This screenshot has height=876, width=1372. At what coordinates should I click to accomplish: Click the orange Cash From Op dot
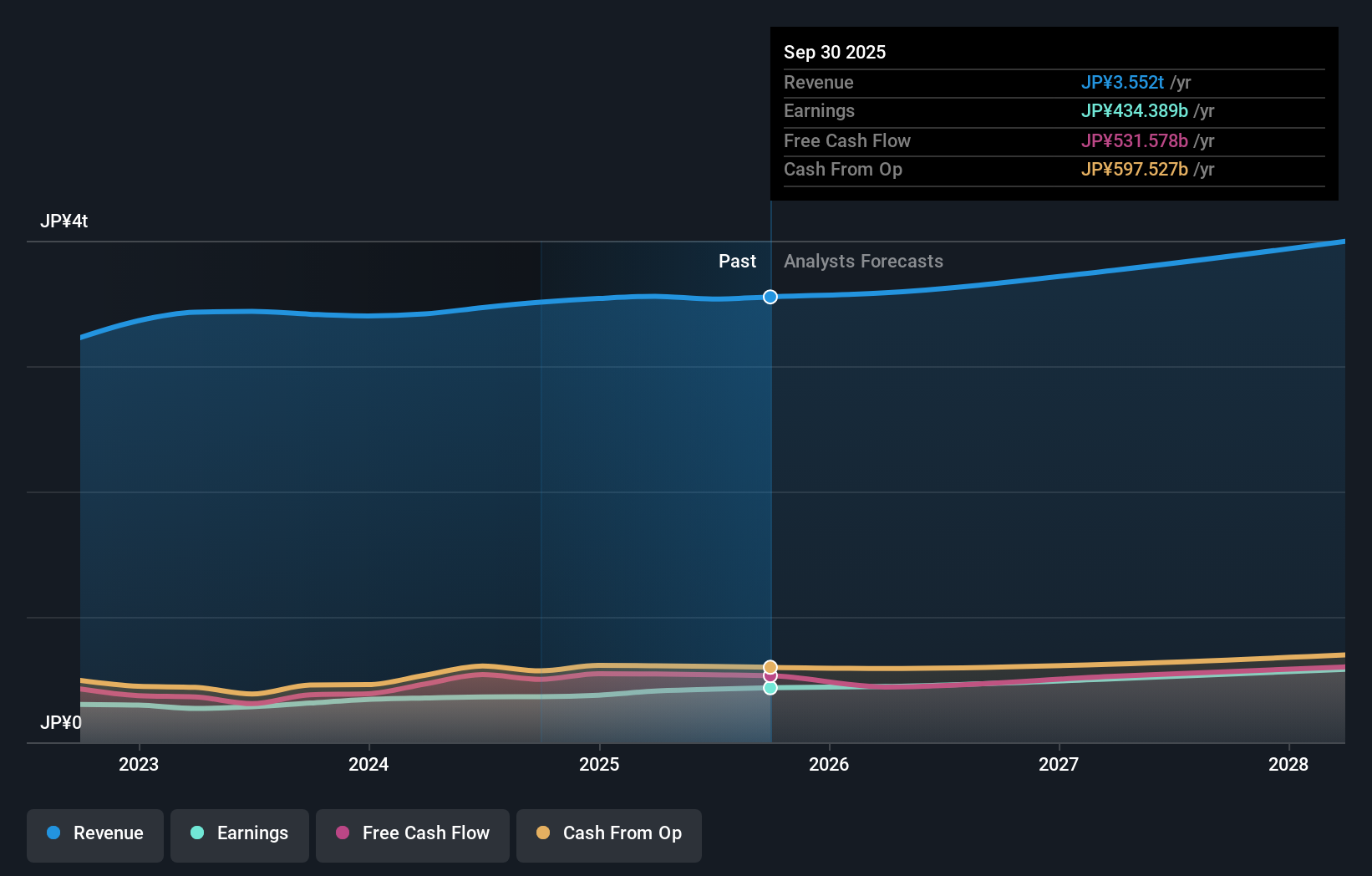point(543,833)
